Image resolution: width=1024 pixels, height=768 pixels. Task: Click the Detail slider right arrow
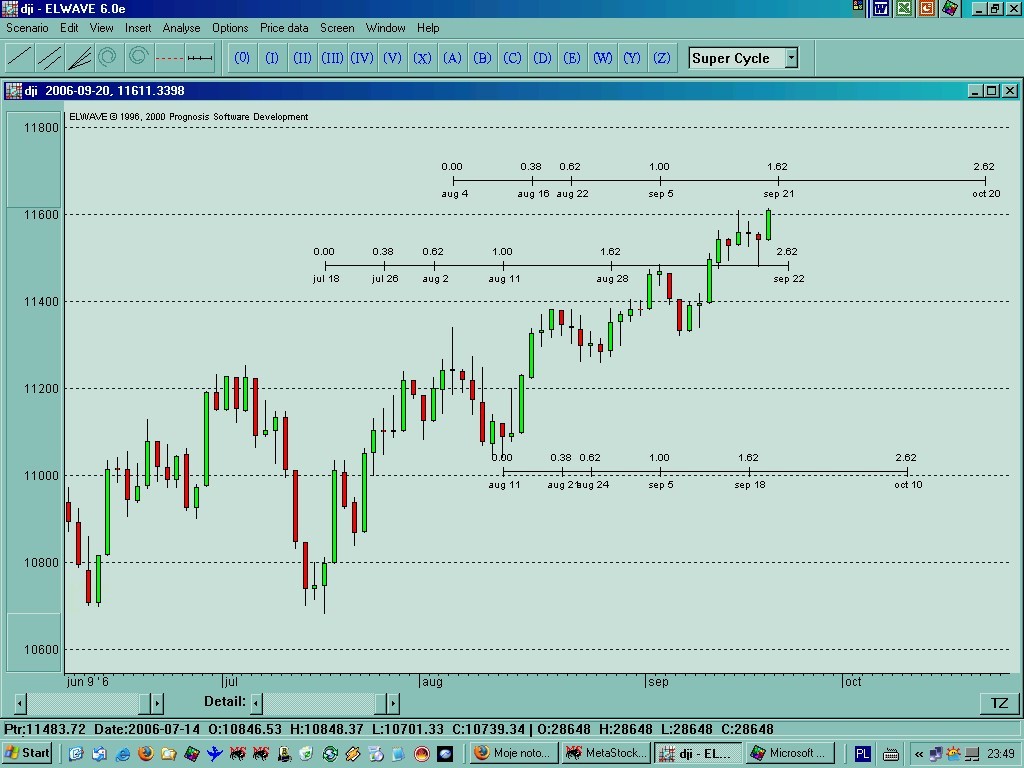tap(392, 703)
